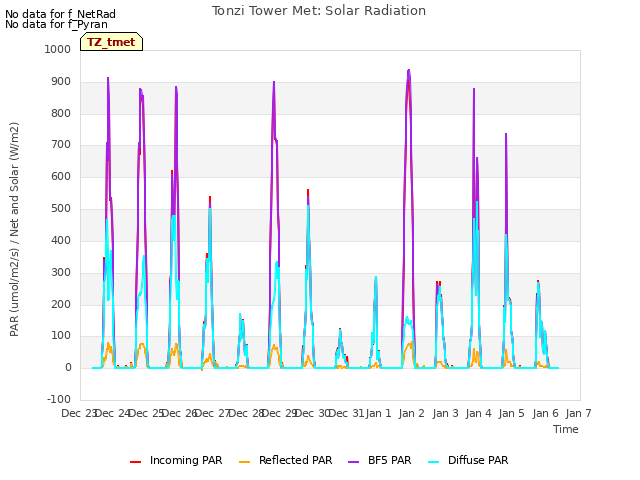Click the x-axis title Time
Viewport: 640px width, 480px height.
(x=566, y=429)
